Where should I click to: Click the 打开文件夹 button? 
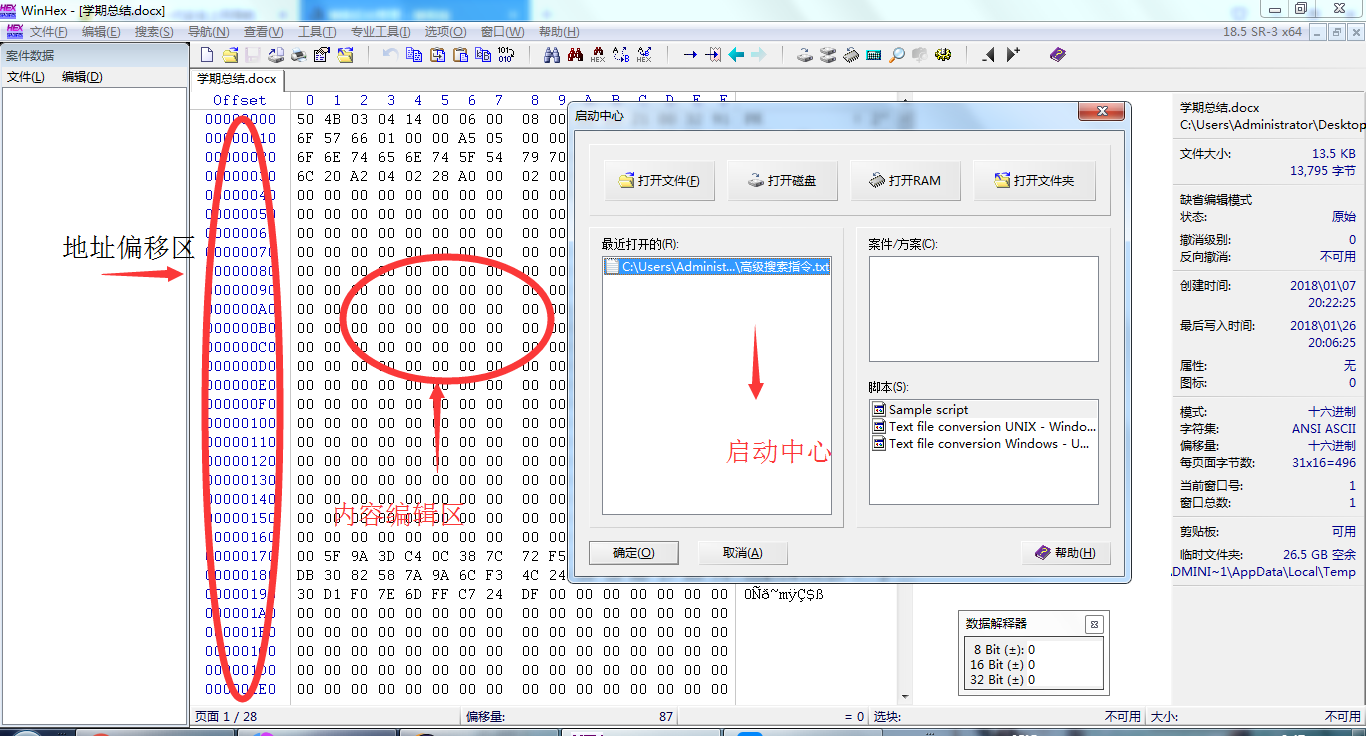pos(1035,181)
